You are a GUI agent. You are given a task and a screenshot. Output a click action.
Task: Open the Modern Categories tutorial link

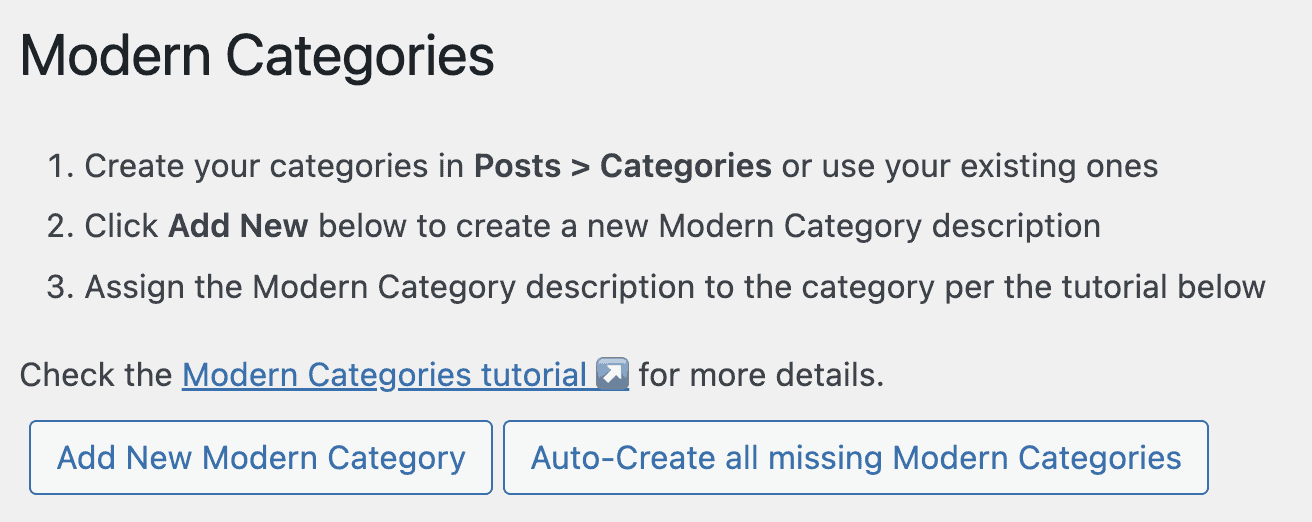coord(384,375)
